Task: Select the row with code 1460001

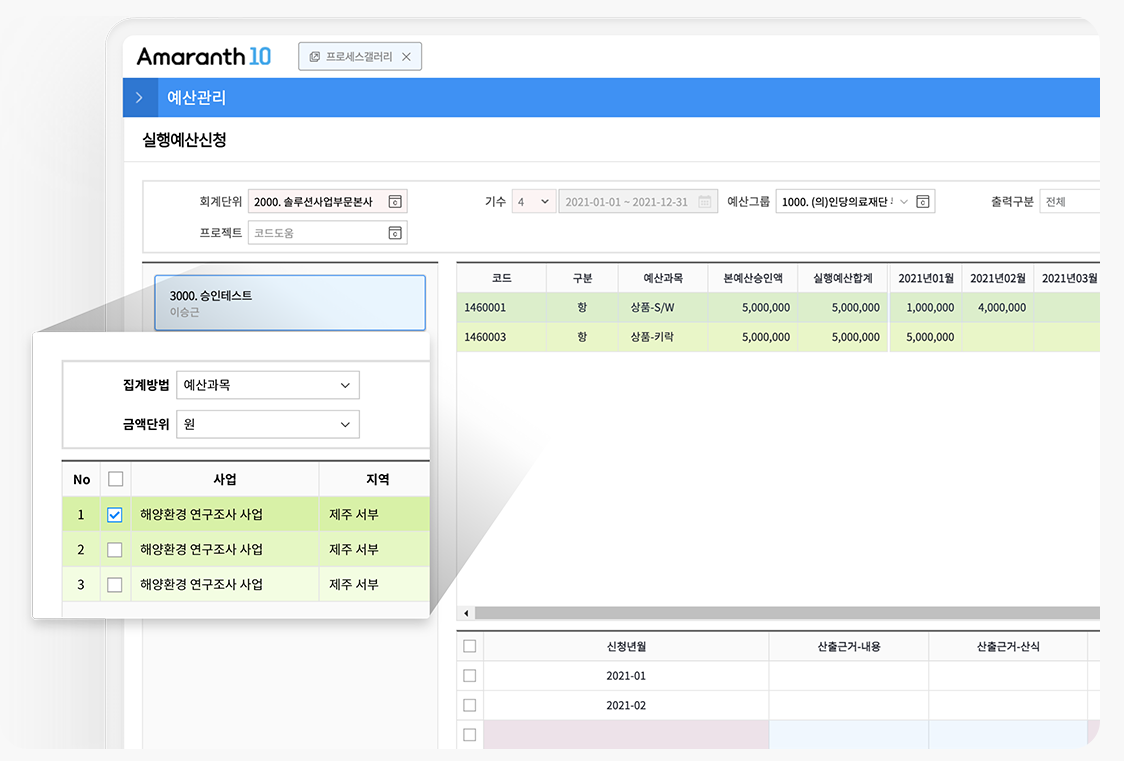Action: pos(778,307)
